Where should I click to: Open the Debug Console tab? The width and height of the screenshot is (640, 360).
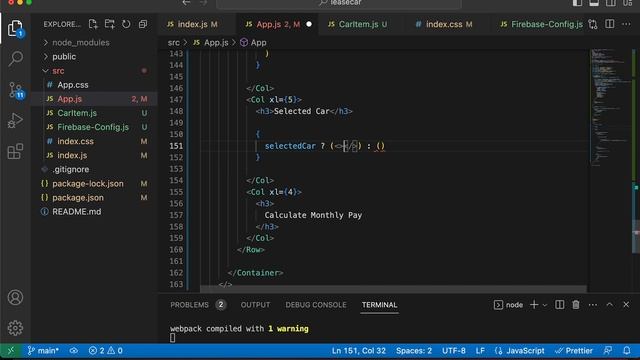click(316, 305)
